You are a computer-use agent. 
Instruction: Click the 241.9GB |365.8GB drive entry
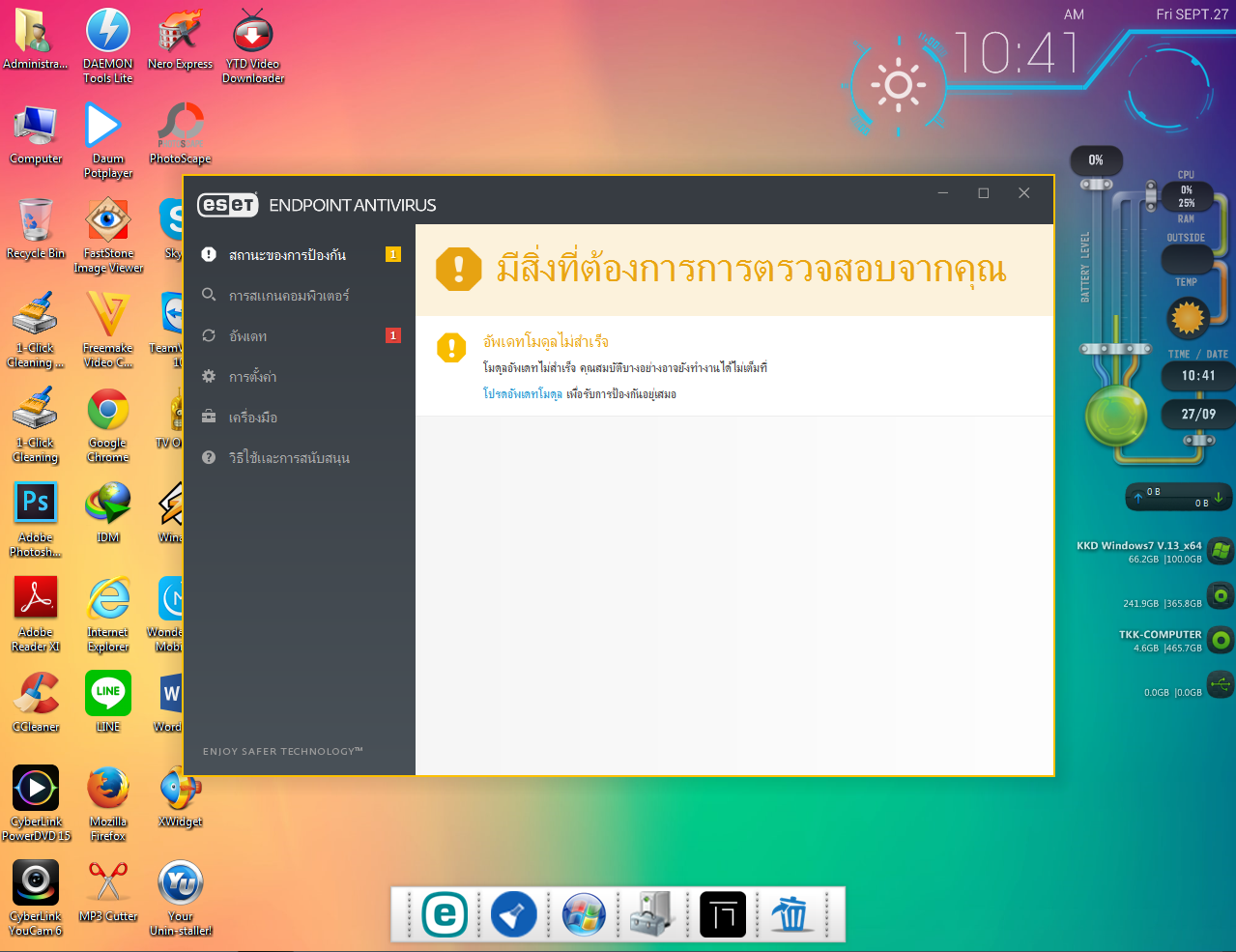1177,598
